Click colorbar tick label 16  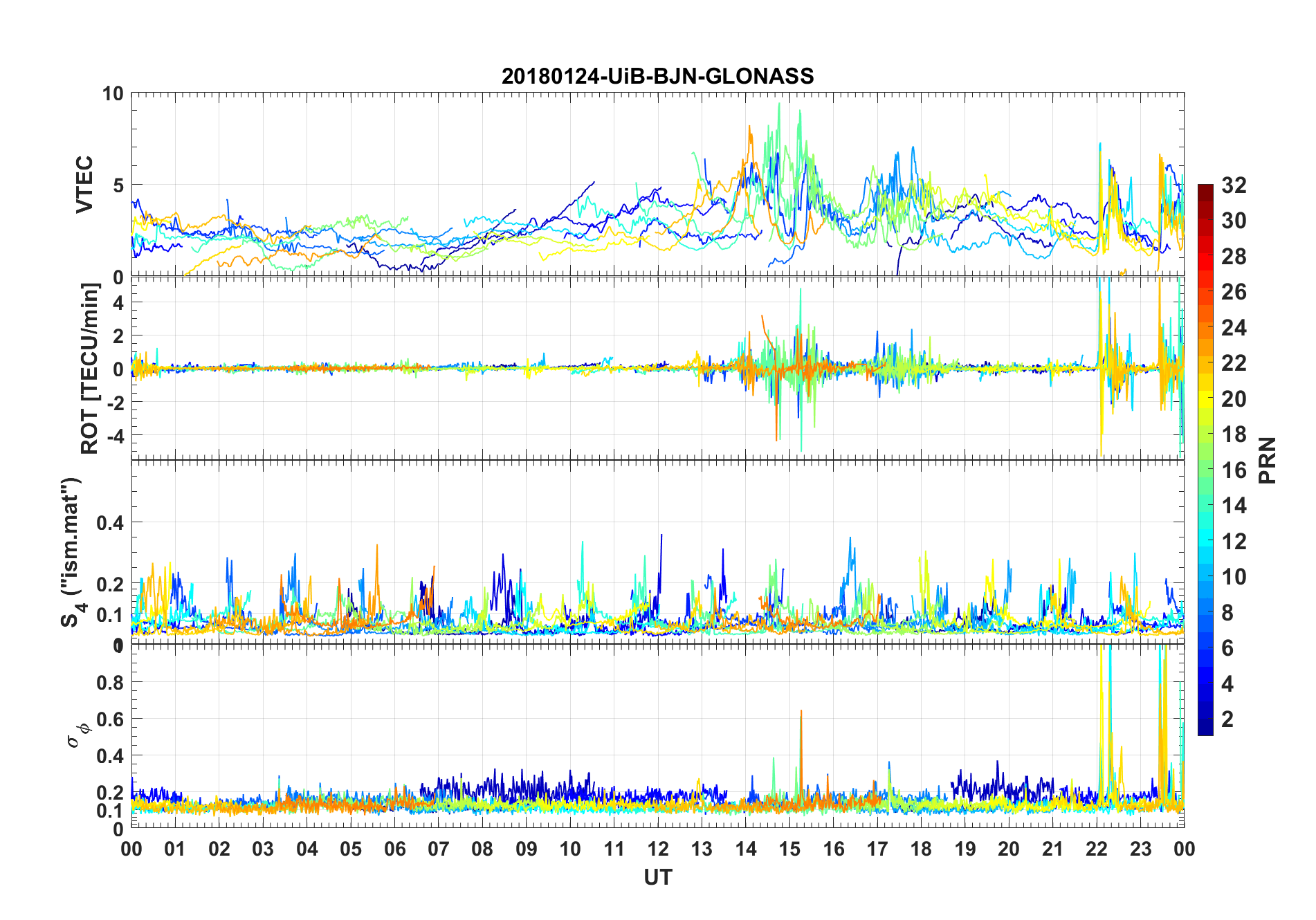click(1234, 470)
